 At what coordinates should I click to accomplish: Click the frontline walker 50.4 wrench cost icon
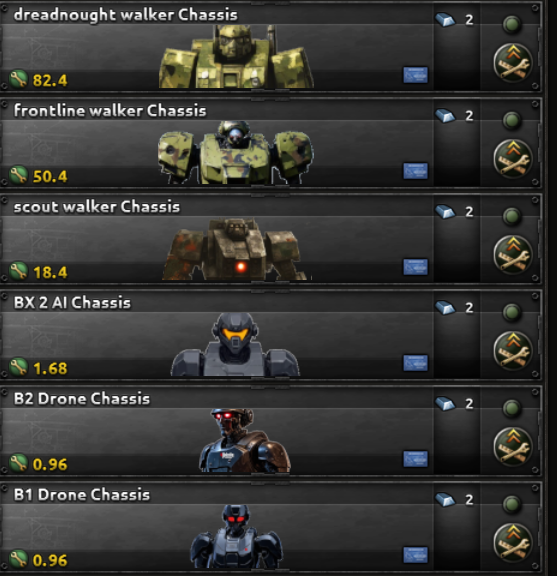18,175
